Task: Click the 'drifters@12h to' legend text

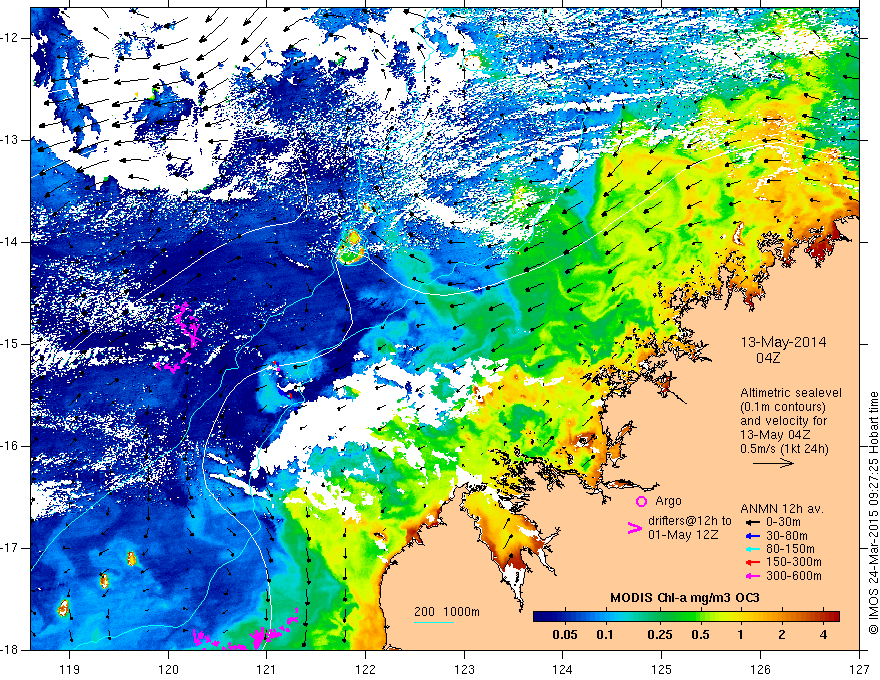Action: click(x=690, y=521)
